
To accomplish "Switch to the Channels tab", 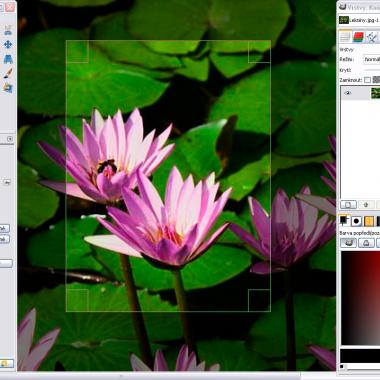I will point(358,37).
